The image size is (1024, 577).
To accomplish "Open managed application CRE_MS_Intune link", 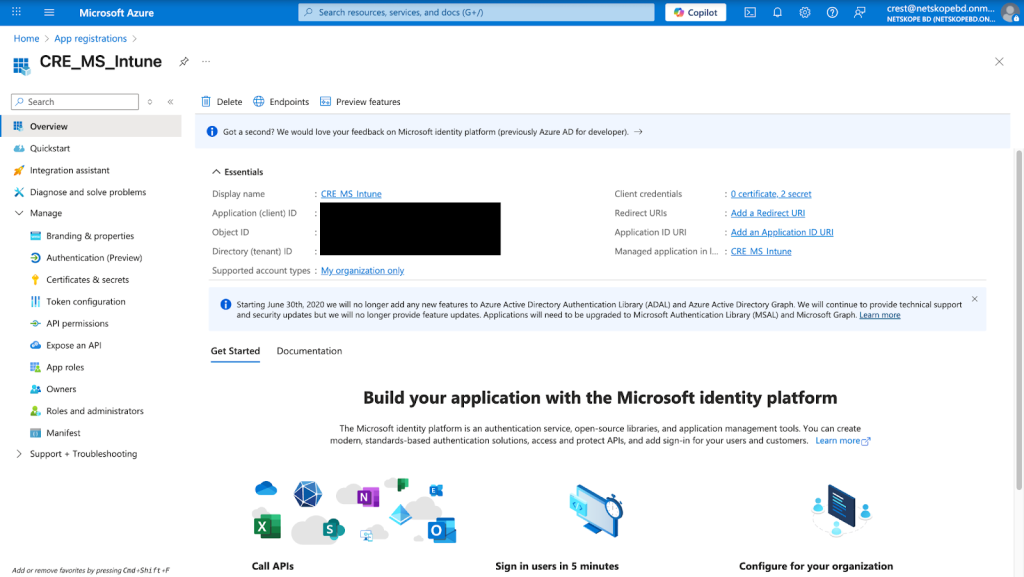I will click(x=761, y=251).
